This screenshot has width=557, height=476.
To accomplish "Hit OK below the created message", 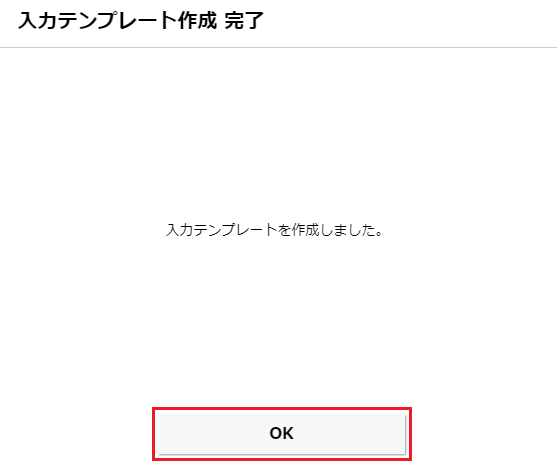I will tap(281, 433).
